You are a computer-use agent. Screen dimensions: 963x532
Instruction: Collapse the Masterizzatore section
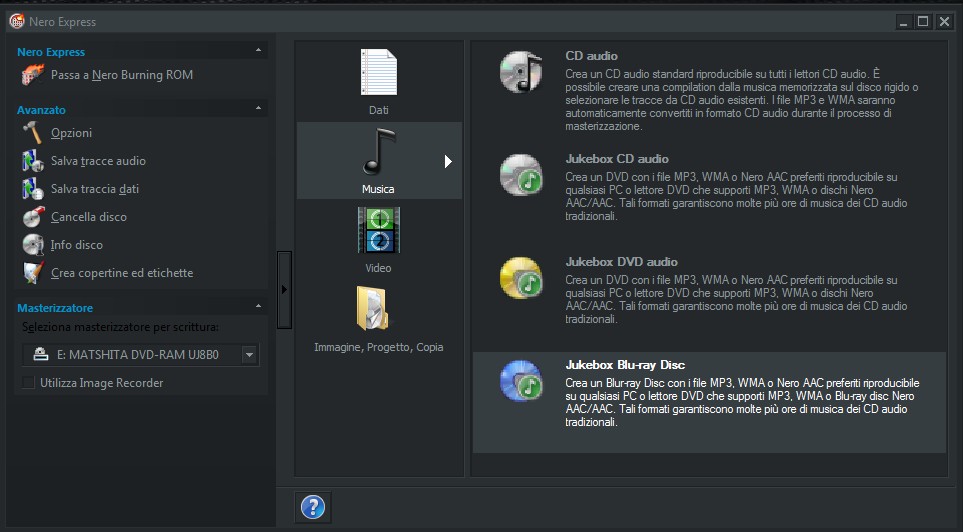[258, 306]
